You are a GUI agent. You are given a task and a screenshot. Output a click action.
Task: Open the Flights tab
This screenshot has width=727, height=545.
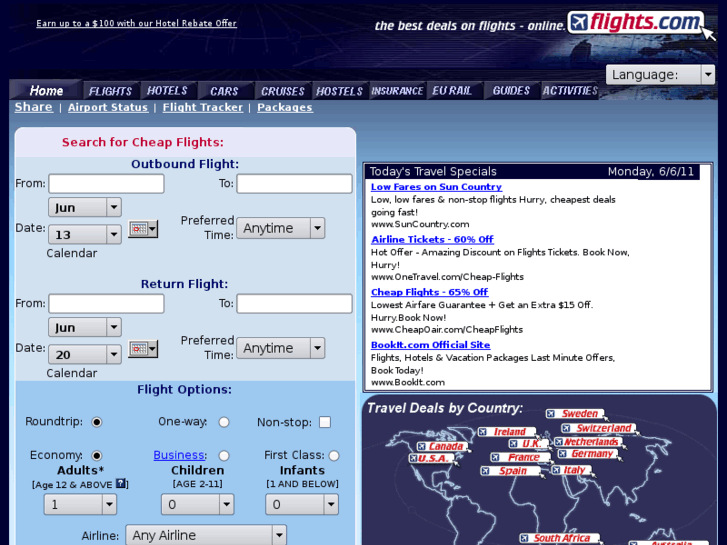click(110, 91)
